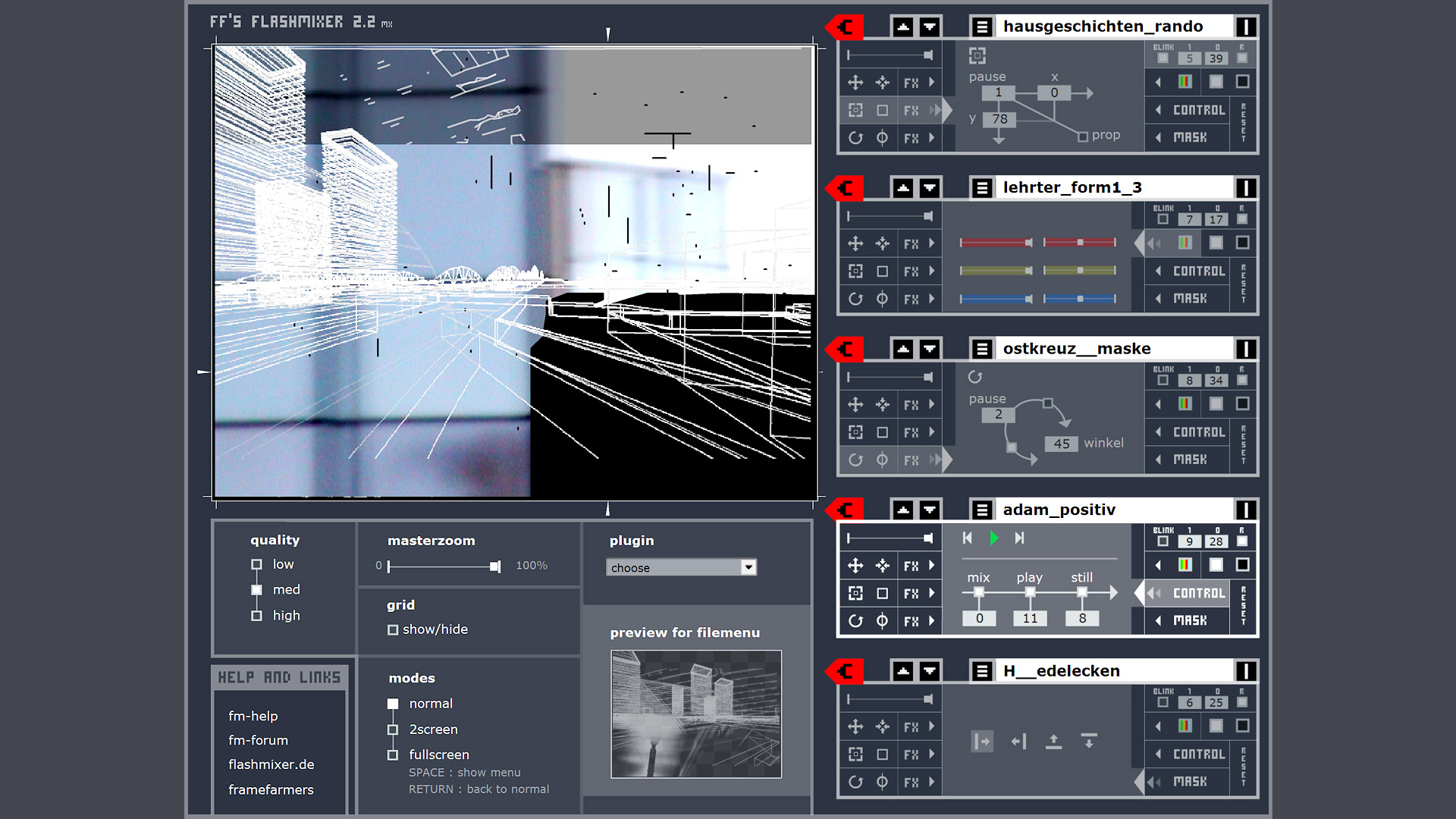Image resolution: width=1456 pixels, height=819 pixels.
Task: Expand the MASK panel for adam_positiv
Action: coord(1187,620)
